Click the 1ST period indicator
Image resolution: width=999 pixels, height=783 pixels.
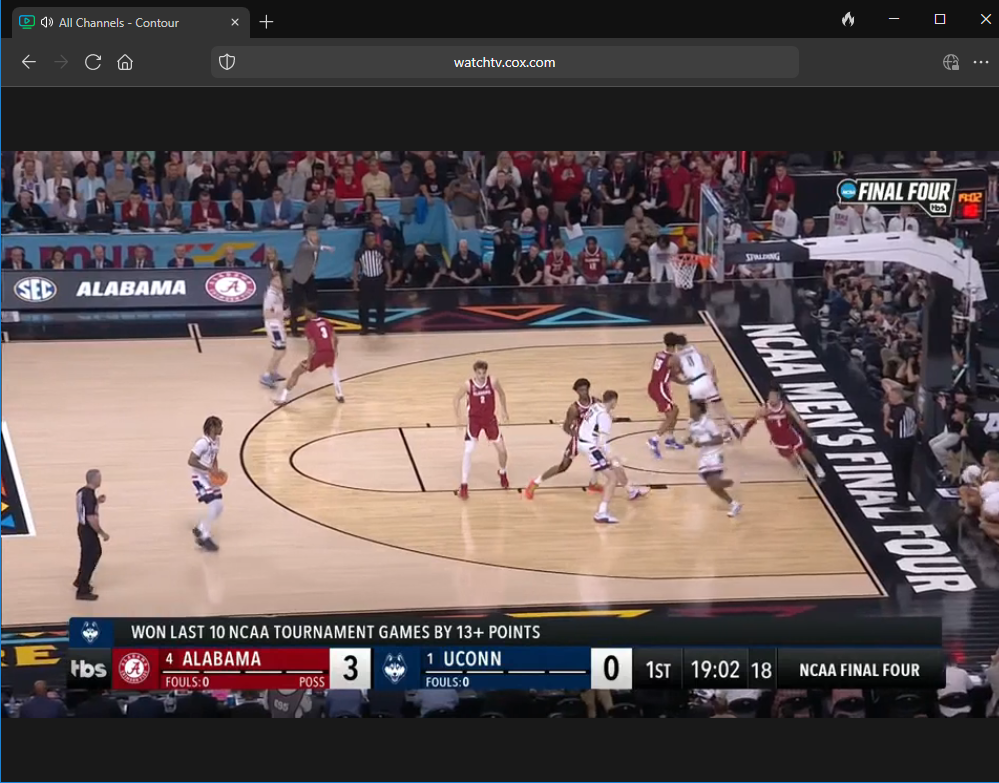point(658,670)
